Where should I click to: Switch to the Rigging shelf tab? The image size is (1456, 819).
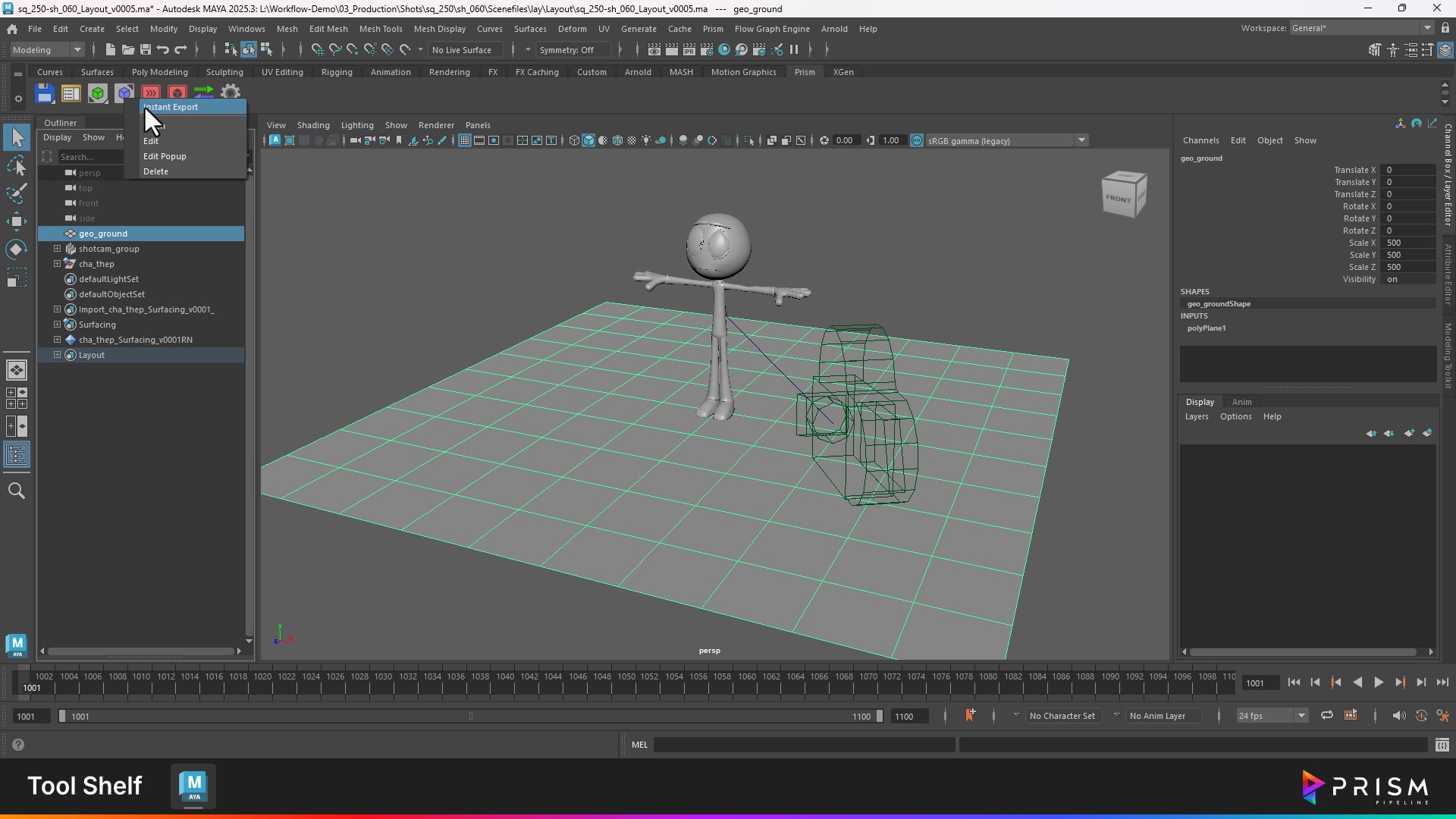(x=336, y=72)
